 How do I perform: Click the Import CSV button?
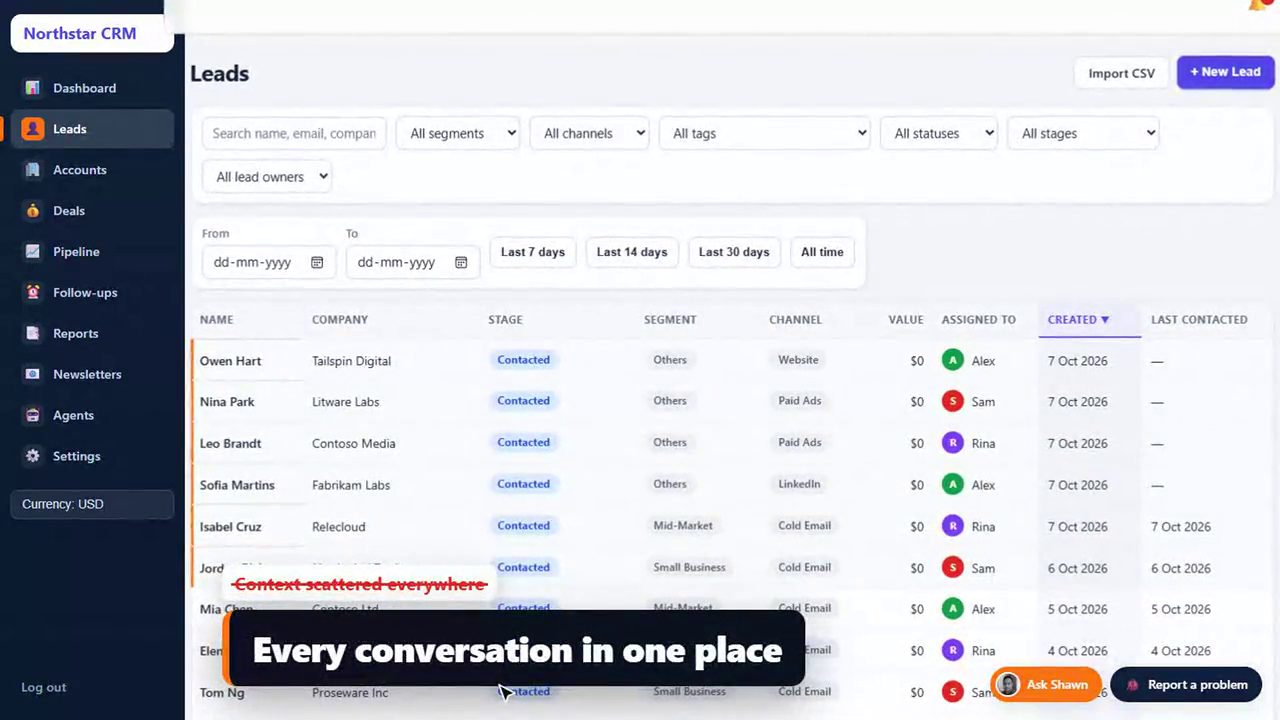tap(1121, 73)
